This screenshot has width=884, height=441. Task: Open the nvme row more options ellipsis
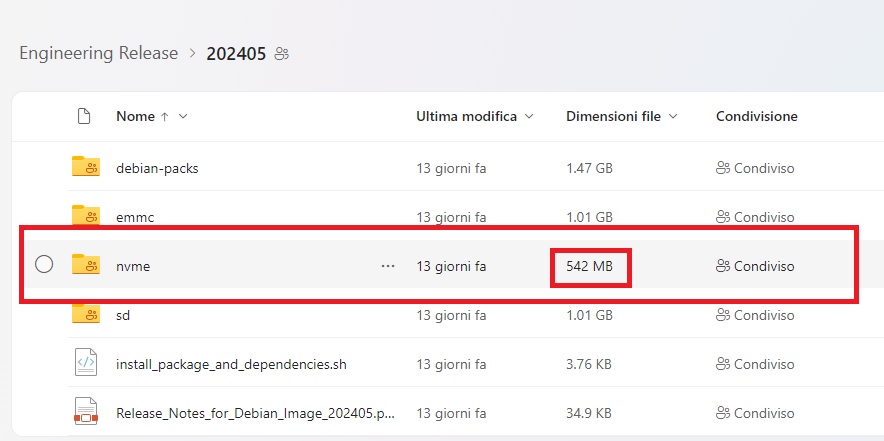click(388, 266)
